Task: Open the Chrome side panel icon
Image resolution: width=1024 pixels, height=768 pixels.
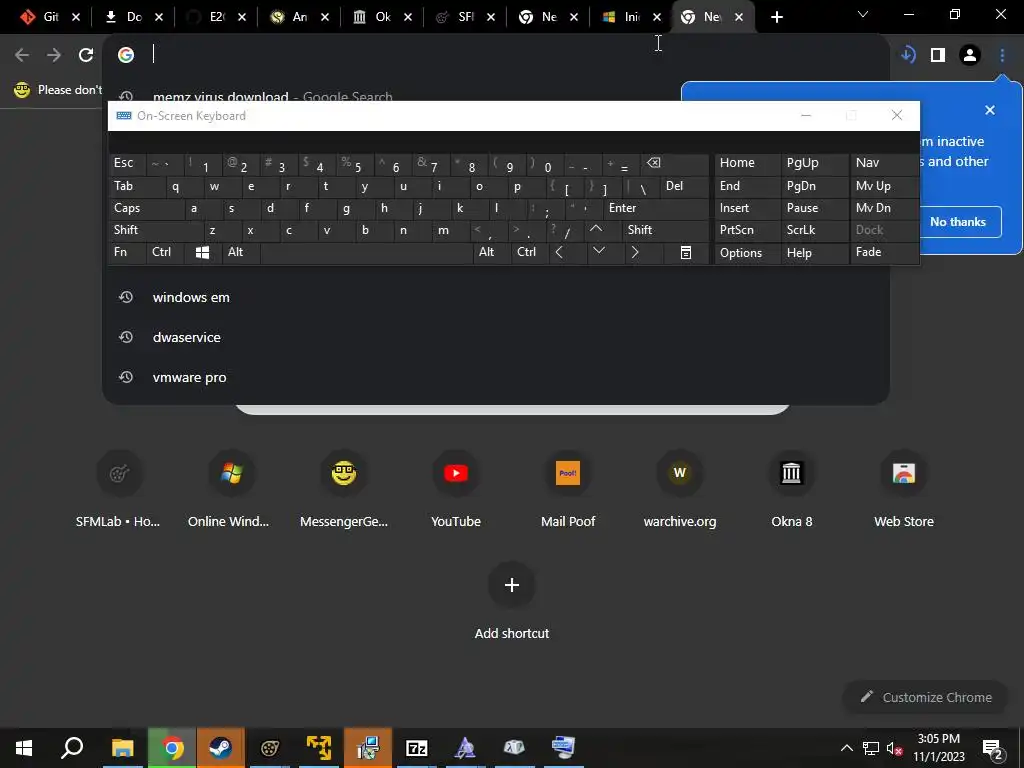Action: click(x=938, y=55)
